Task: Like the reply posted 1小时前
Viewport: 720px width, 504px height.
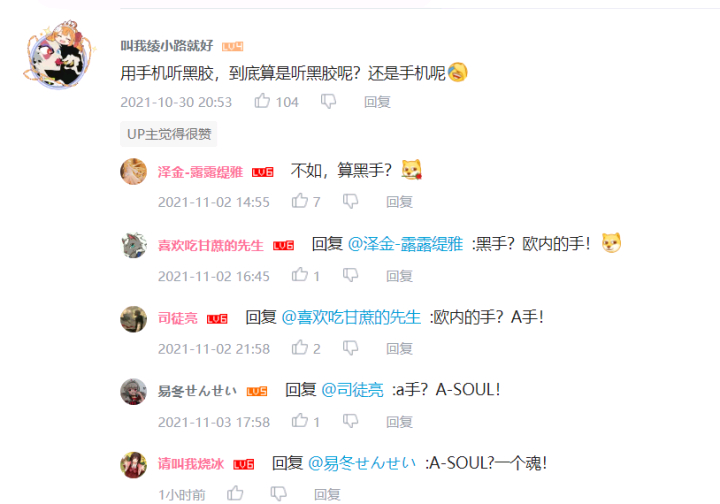Action: click(235, 493)
